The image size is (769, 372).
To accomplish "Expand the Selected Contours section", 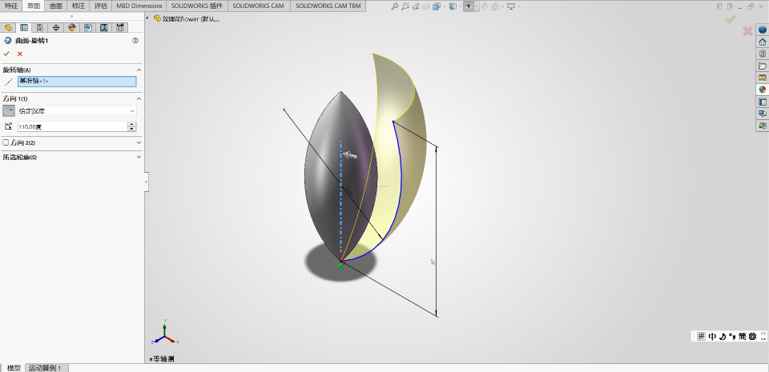I will pos(139,157).
